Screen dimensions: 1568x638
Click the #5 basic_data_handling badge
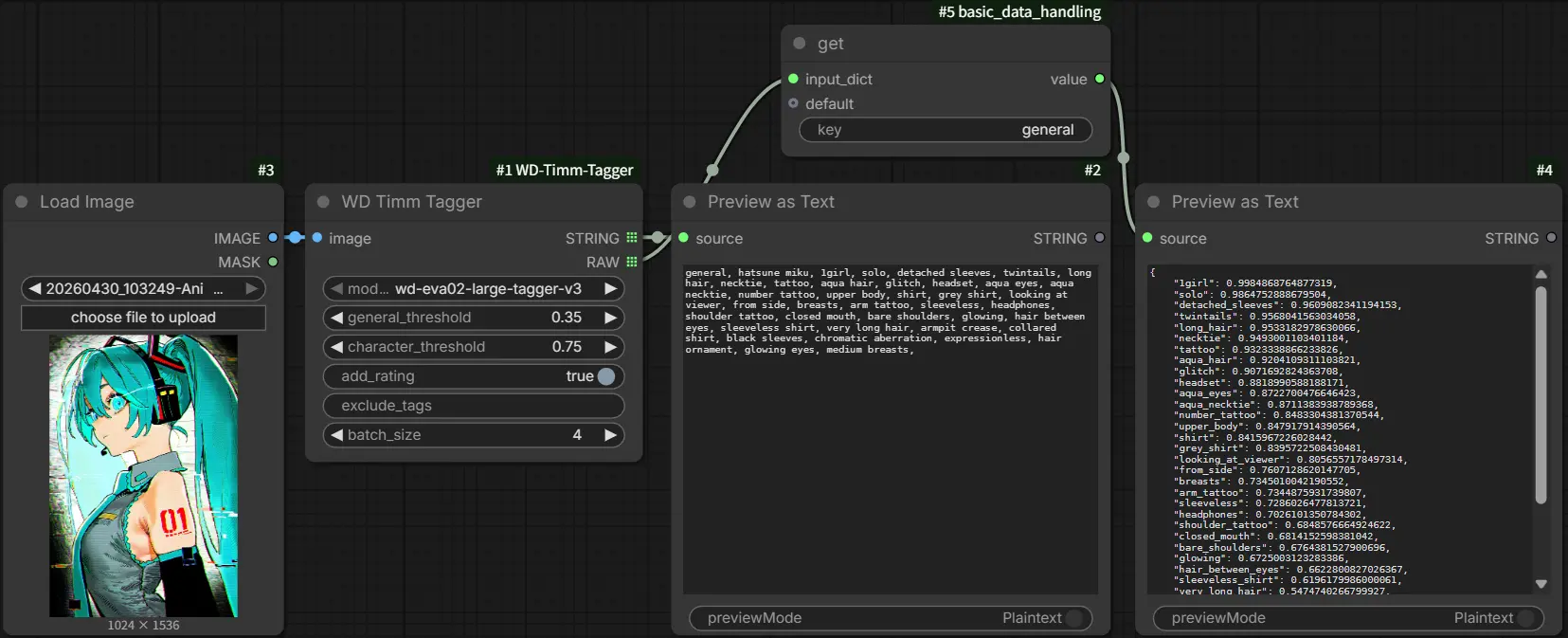click(1019, 11)
